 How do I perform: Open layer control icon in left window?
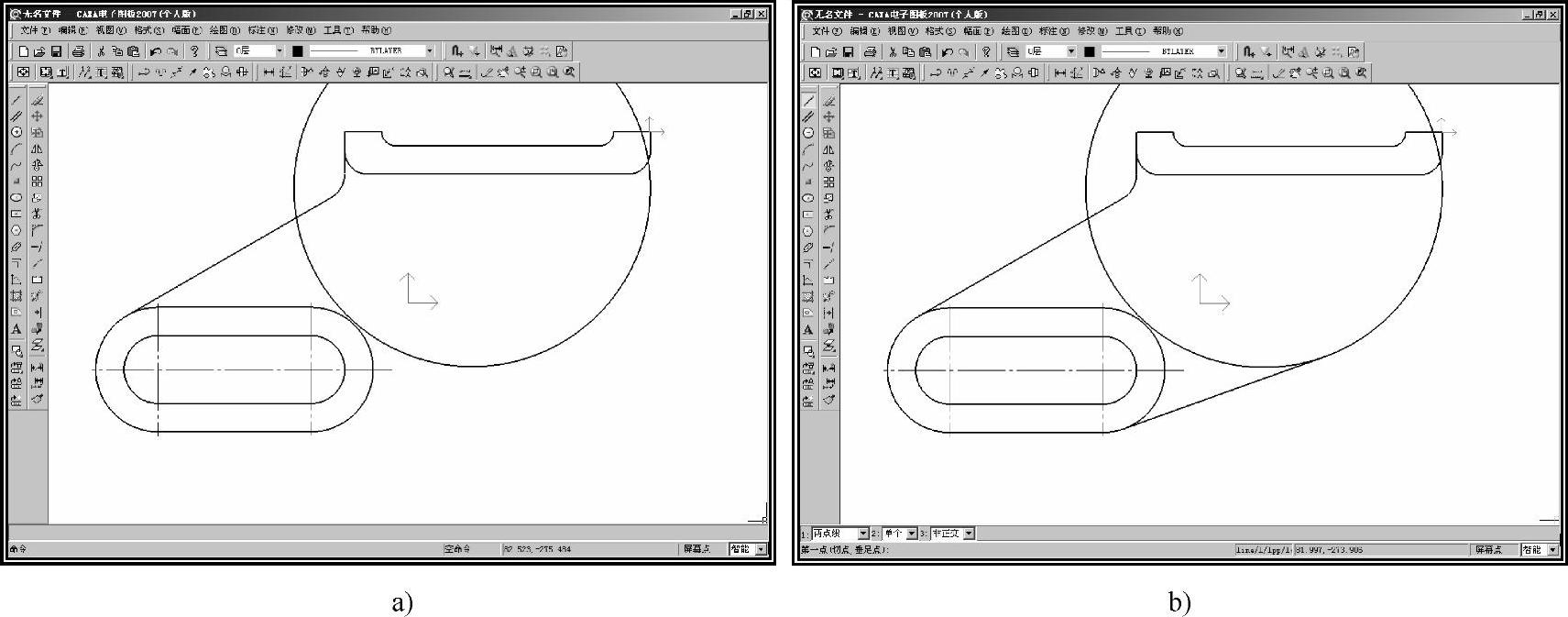click(x=221, y=51)
